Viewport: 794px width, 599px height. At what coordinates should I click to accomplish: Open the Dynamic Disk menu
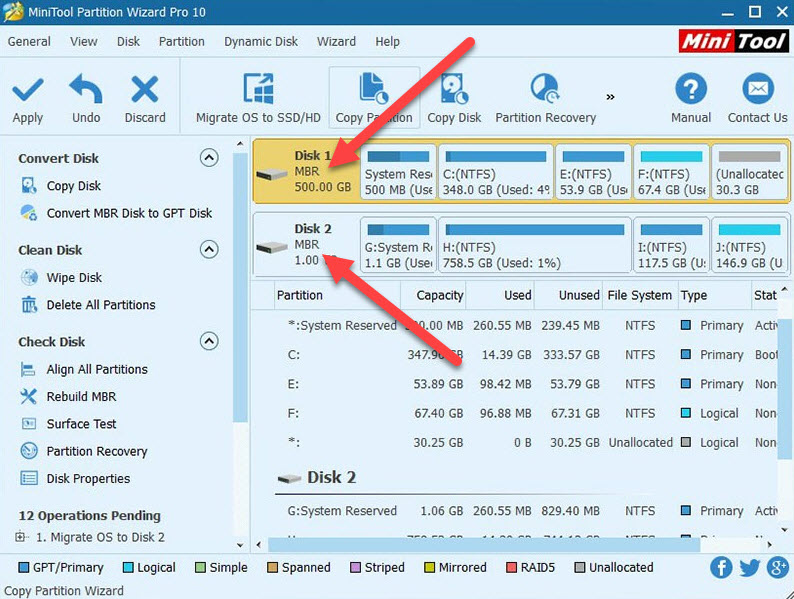coord(261,41)
